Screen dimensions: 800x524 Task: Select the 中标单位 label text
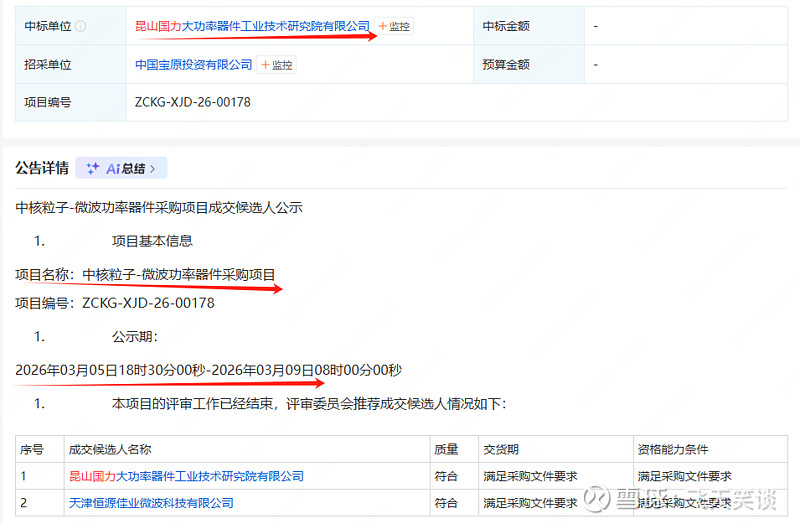[x=47, y=26]
